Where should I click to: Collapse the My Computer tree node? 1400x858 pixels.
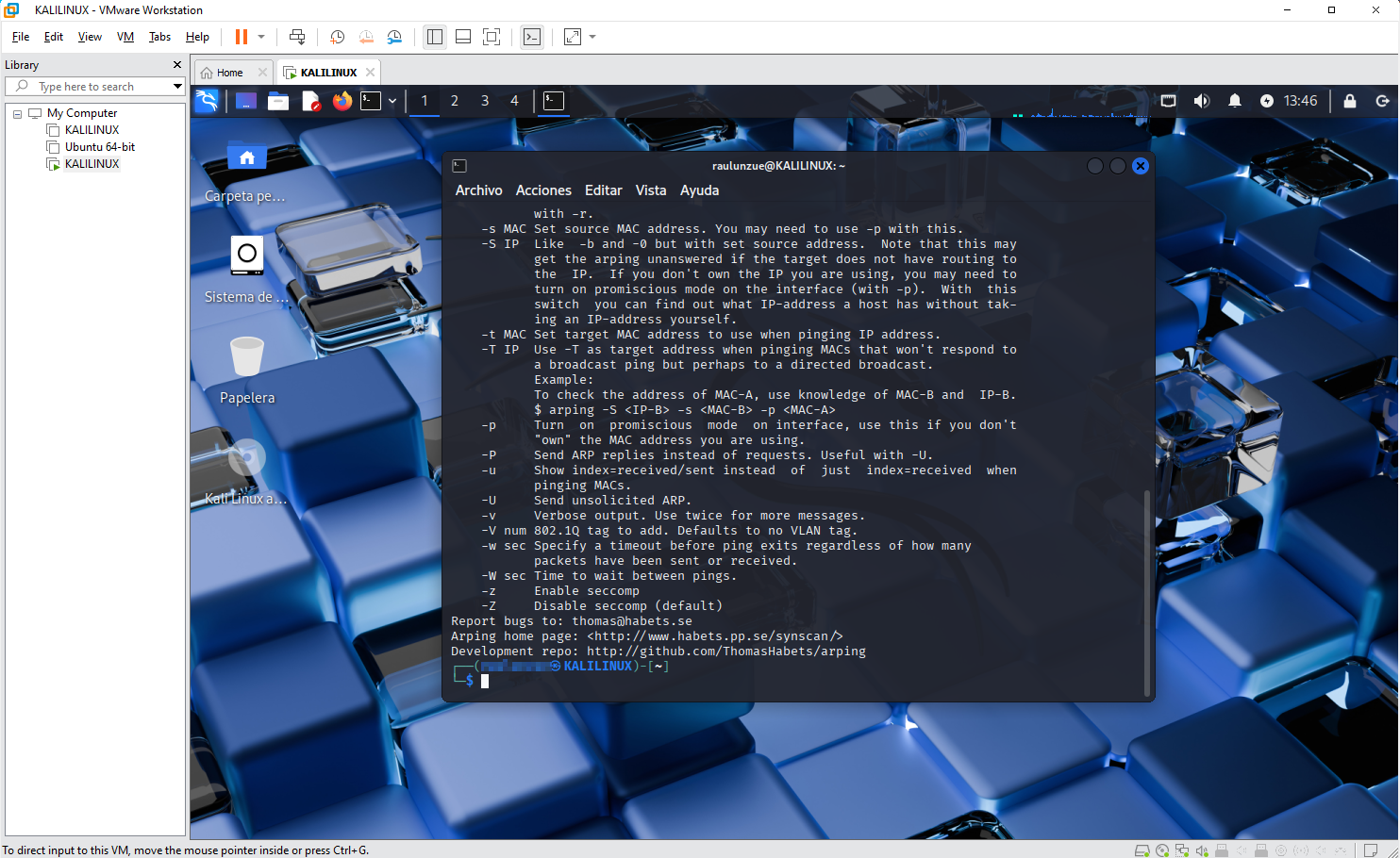pos(17,113)
